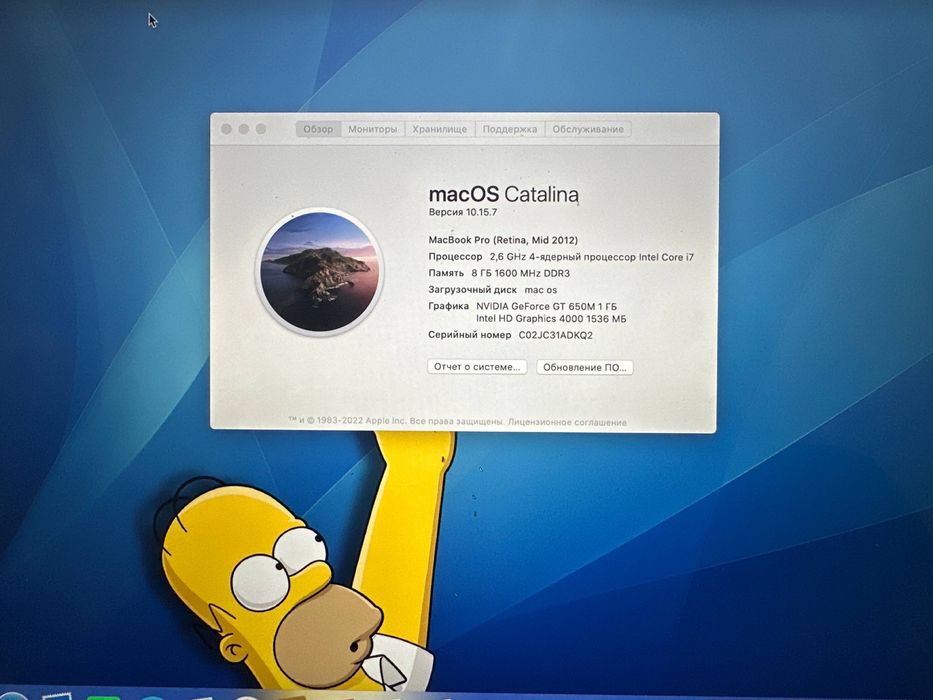This screenshot has height=700, width=933.
Task: Click the macOS Catalina title
Action: [x=503, y=194]
